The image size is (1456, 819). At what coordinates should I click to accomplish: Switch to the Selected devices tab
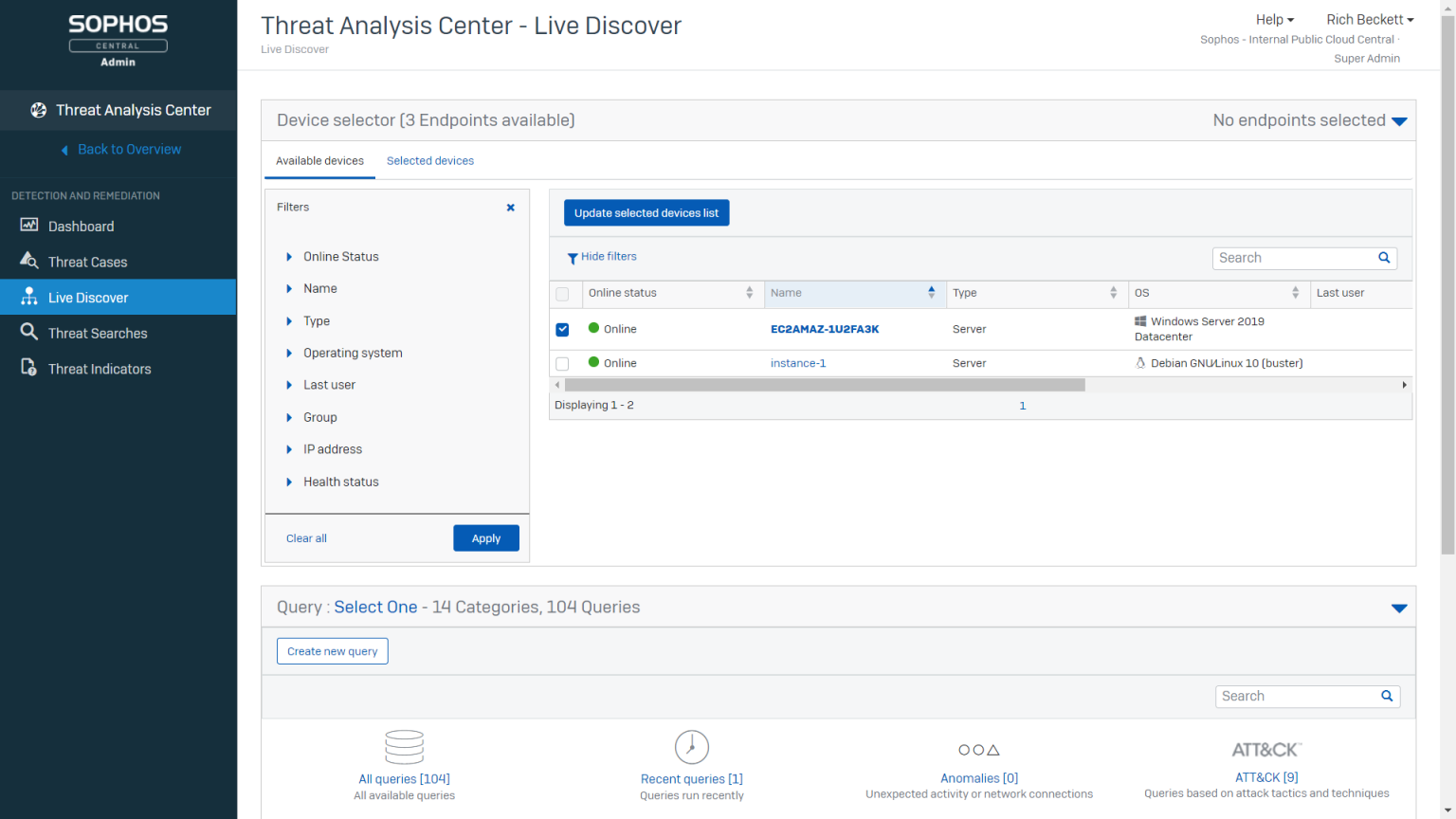[x=430, y=160]
